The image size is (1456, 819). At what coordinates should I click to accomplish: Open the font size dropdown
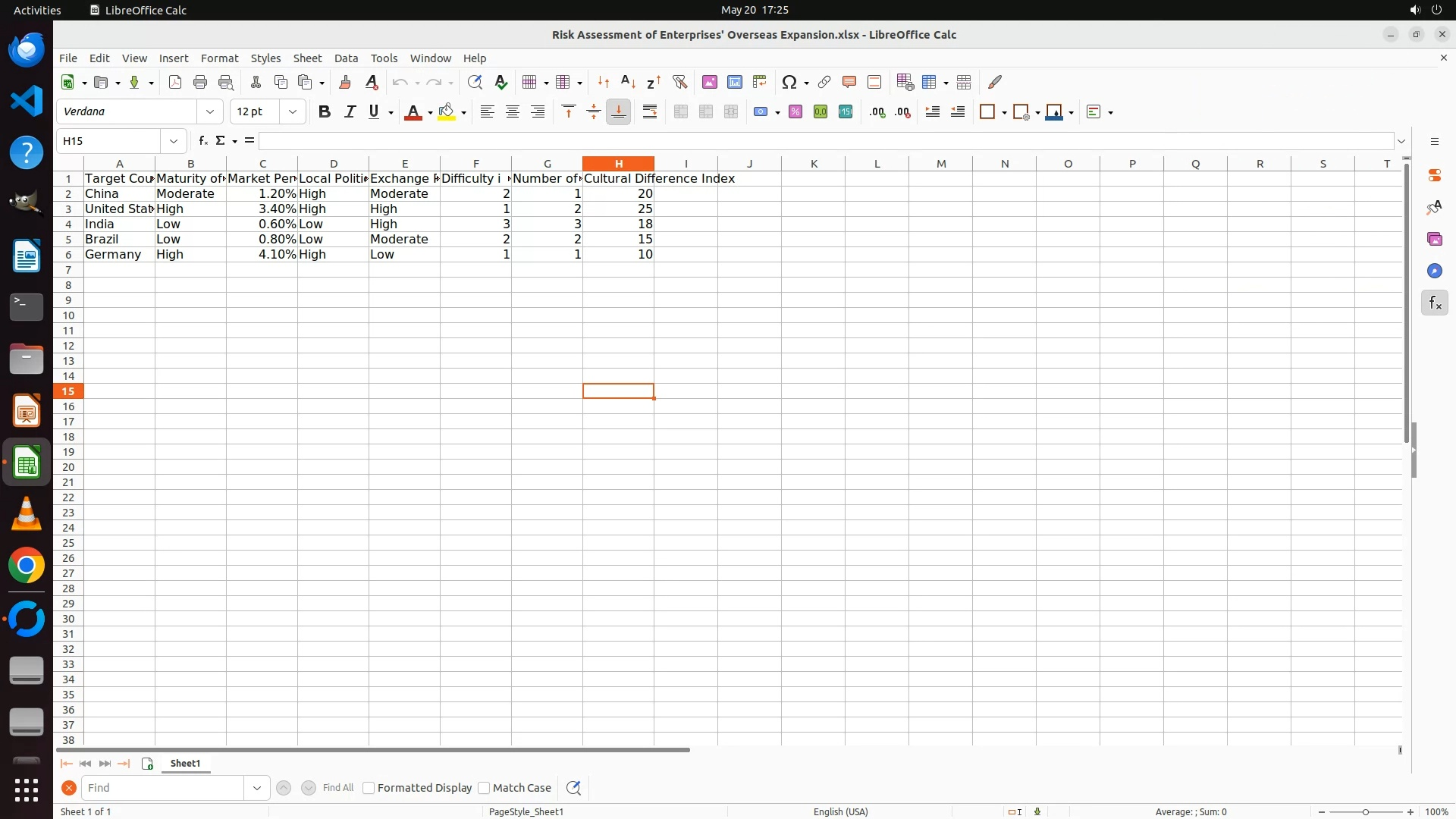[x=292, y=112]
